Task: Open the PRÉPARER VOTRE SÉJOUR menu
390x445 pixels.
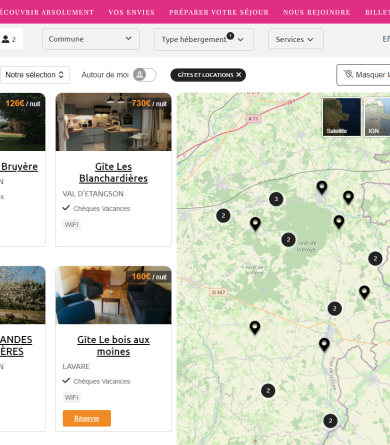Action: coord(219,12)
